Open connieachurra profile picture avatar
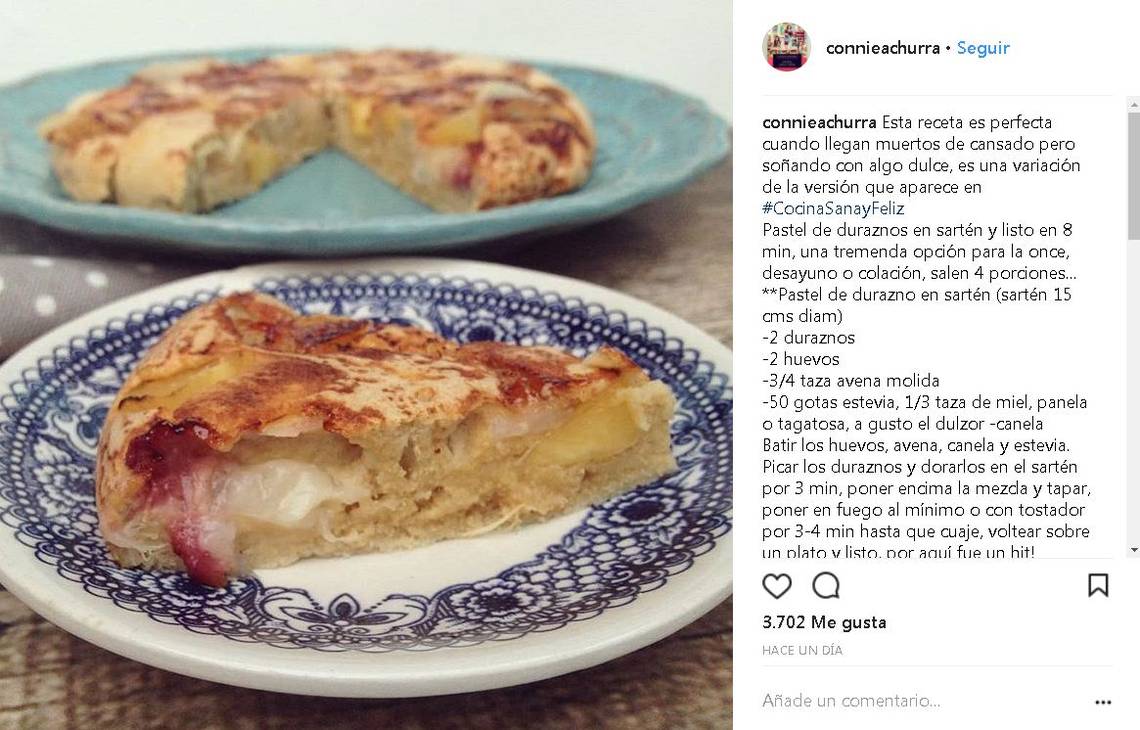Image resolution: width=1140 pixels, height=730 pixels. click(786, 47)
